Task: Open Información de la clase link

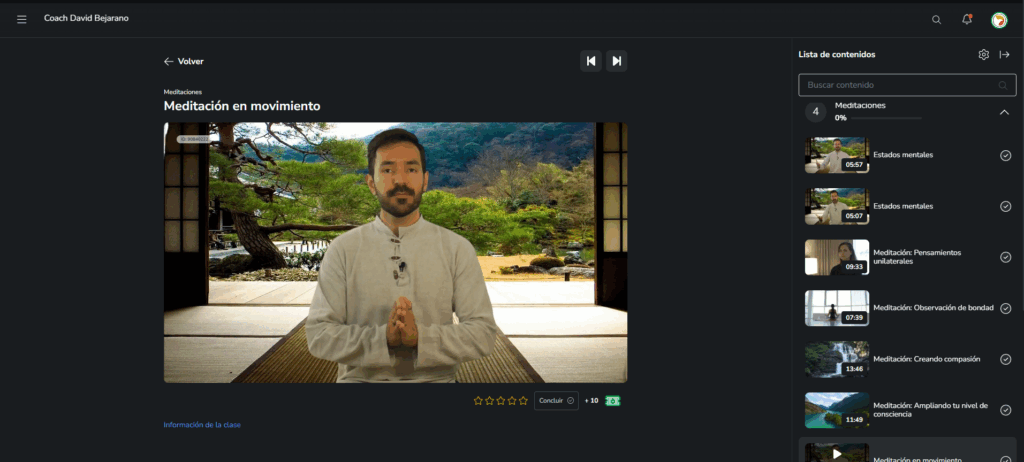Action: coord(202,425)
